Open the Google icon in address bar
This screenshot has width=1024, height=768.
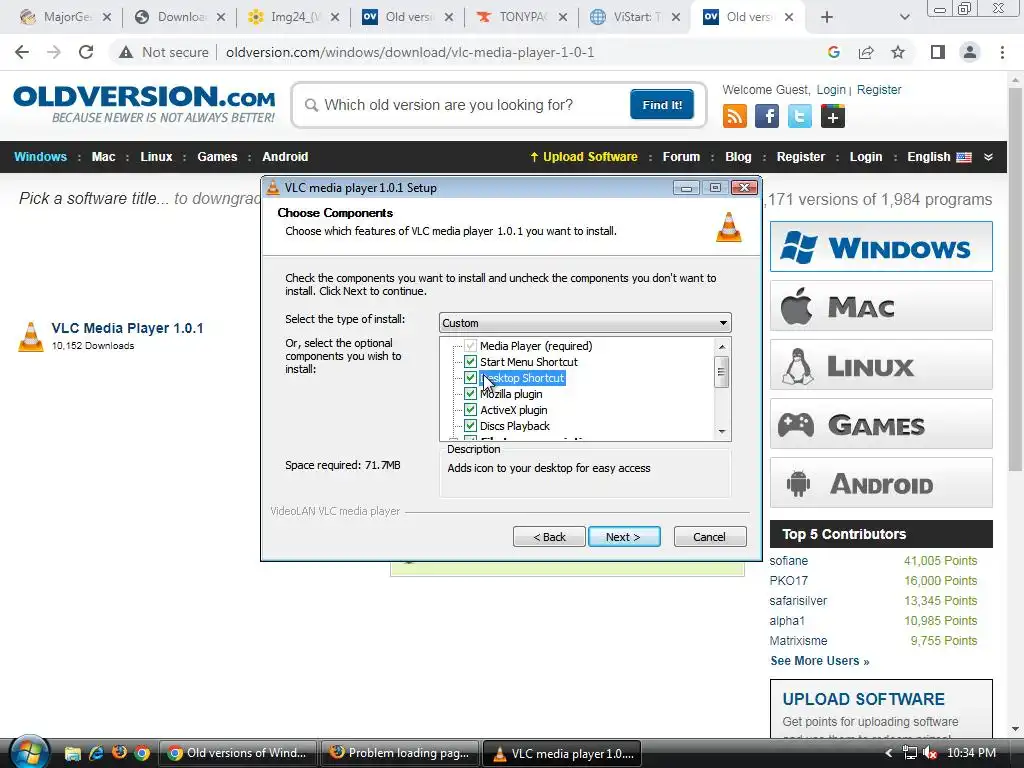pyautogui.click(x=833, y=52)
